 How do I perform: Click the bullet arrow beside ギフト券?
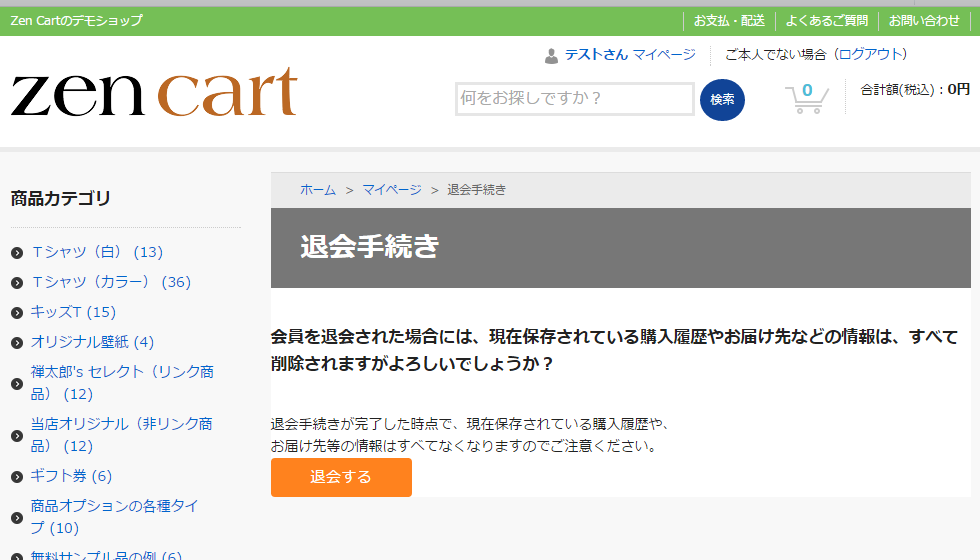click(17, 477)
